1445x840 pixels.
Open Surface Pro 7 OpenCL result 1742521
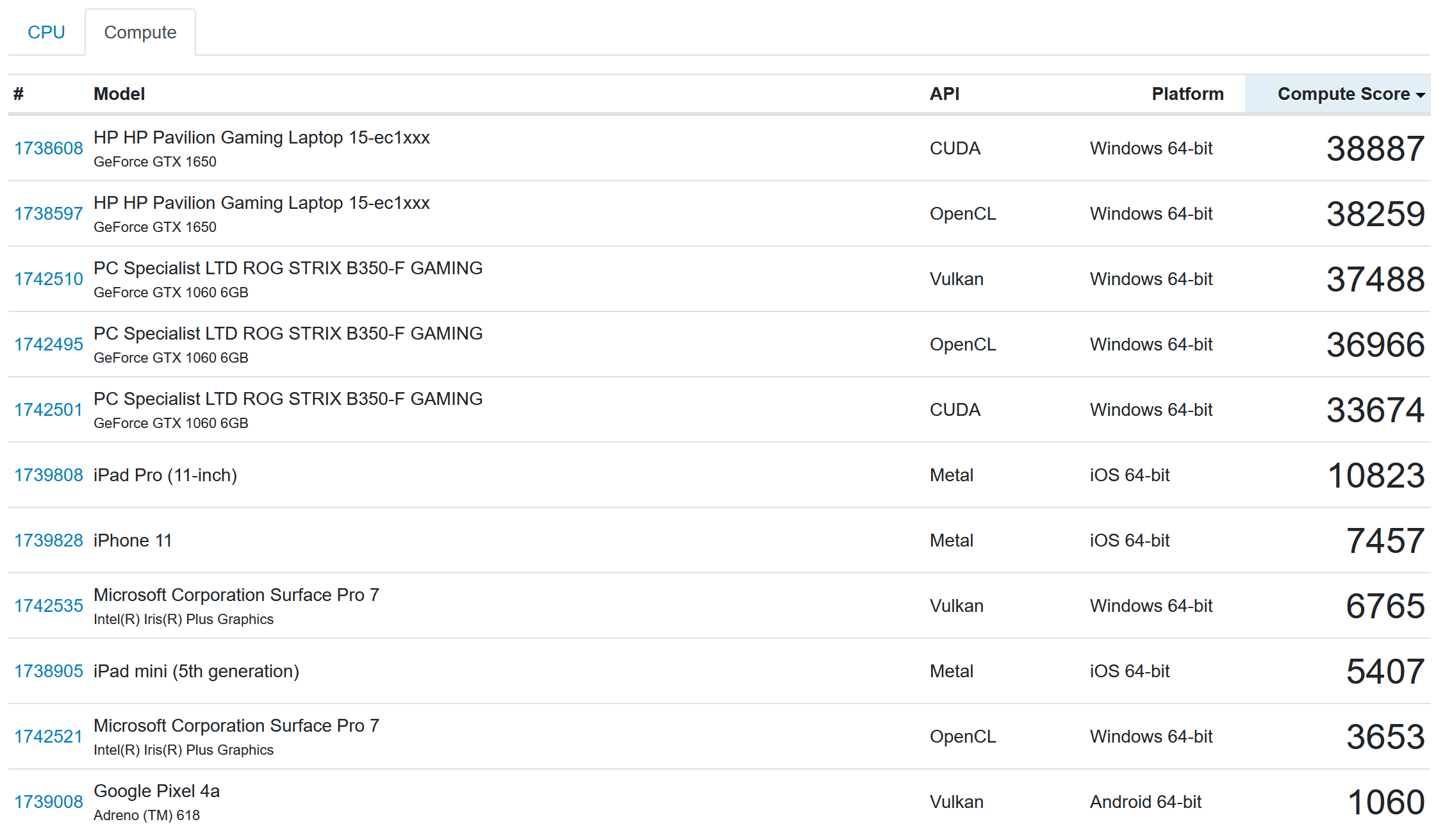pos(49,736)
